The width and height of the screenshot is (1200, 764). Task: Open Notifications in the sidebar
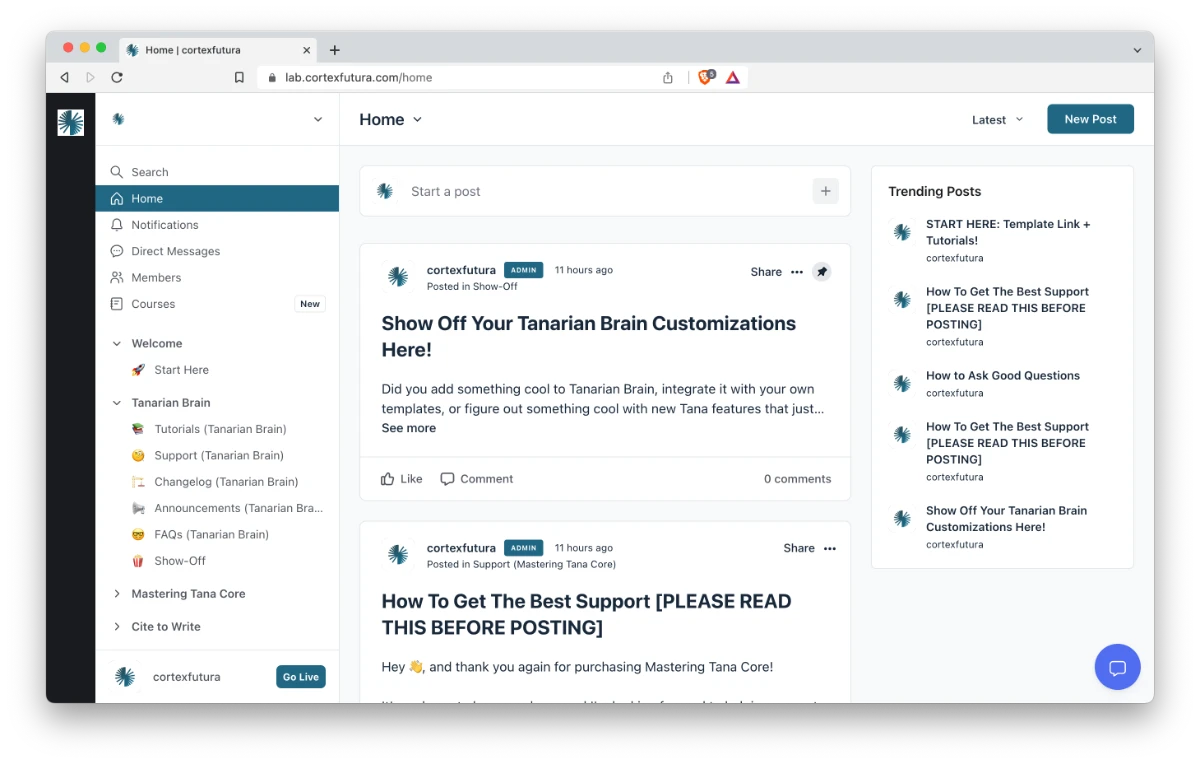[x=217, y=225]
